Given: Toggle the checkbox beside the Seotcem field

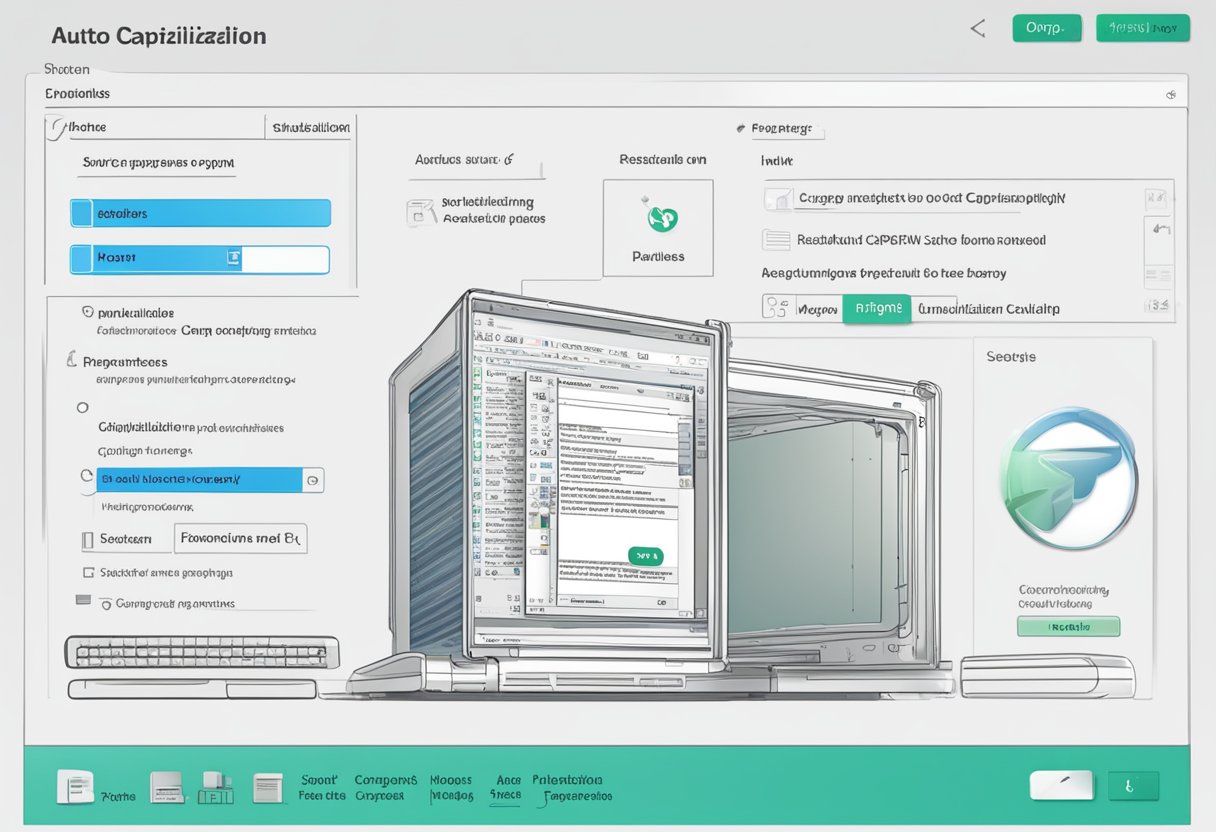Looking at the screenshot, I should (x=87, y=538).
